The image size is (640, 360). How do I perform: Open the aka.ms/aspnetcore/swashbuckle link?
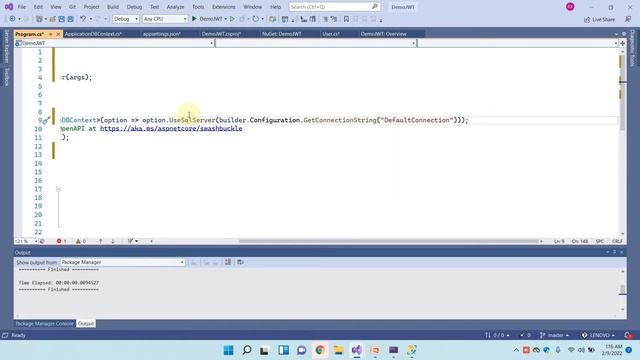click(x=171, y=129)
